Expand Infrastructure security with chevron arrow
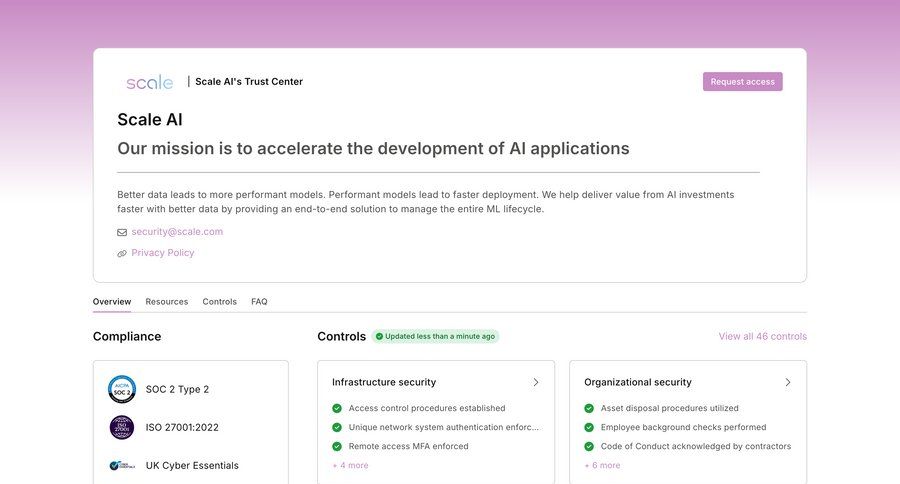This screenshot has height=484, width=900. coord(536,382)
